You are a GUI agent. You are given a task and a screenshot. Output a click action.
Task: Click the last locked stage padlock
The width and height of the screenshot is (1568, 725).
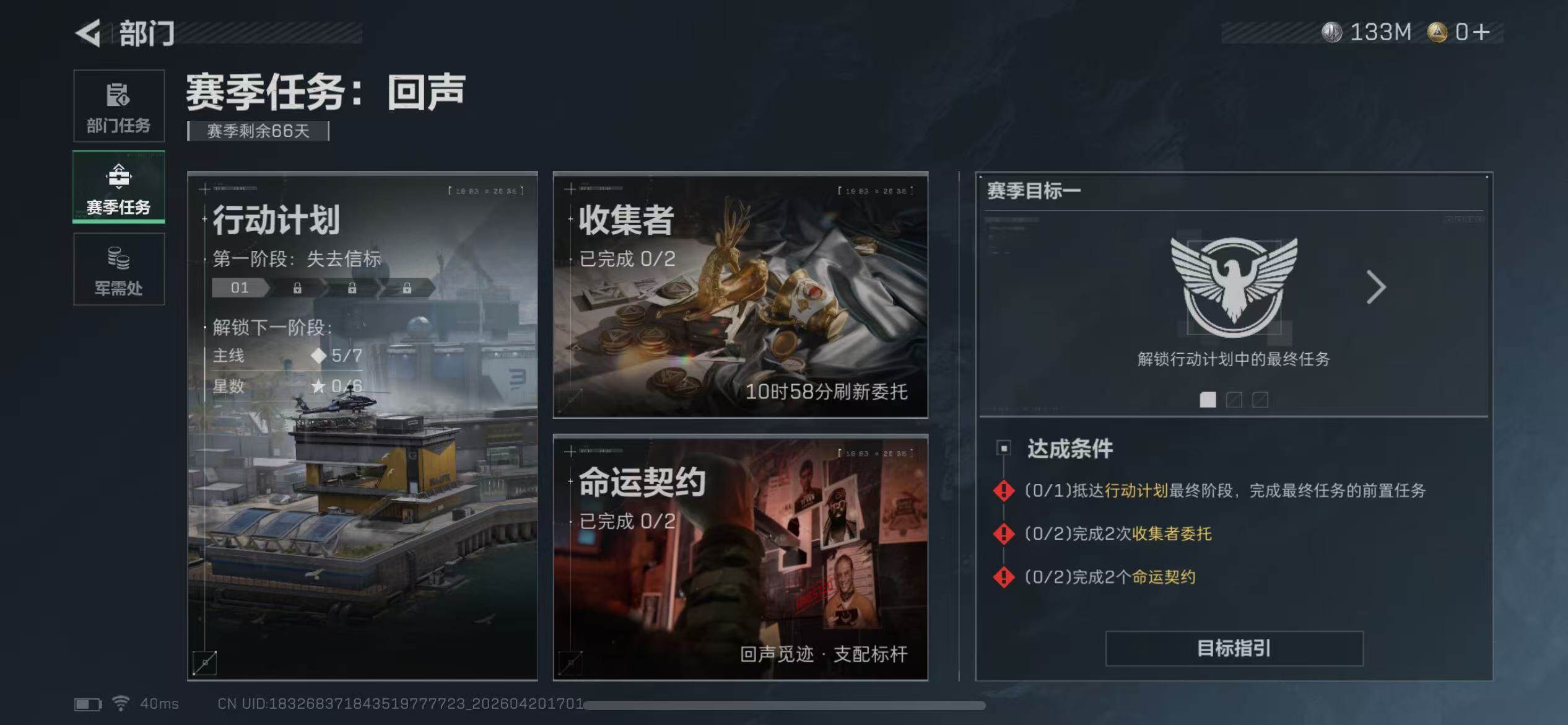407,288
